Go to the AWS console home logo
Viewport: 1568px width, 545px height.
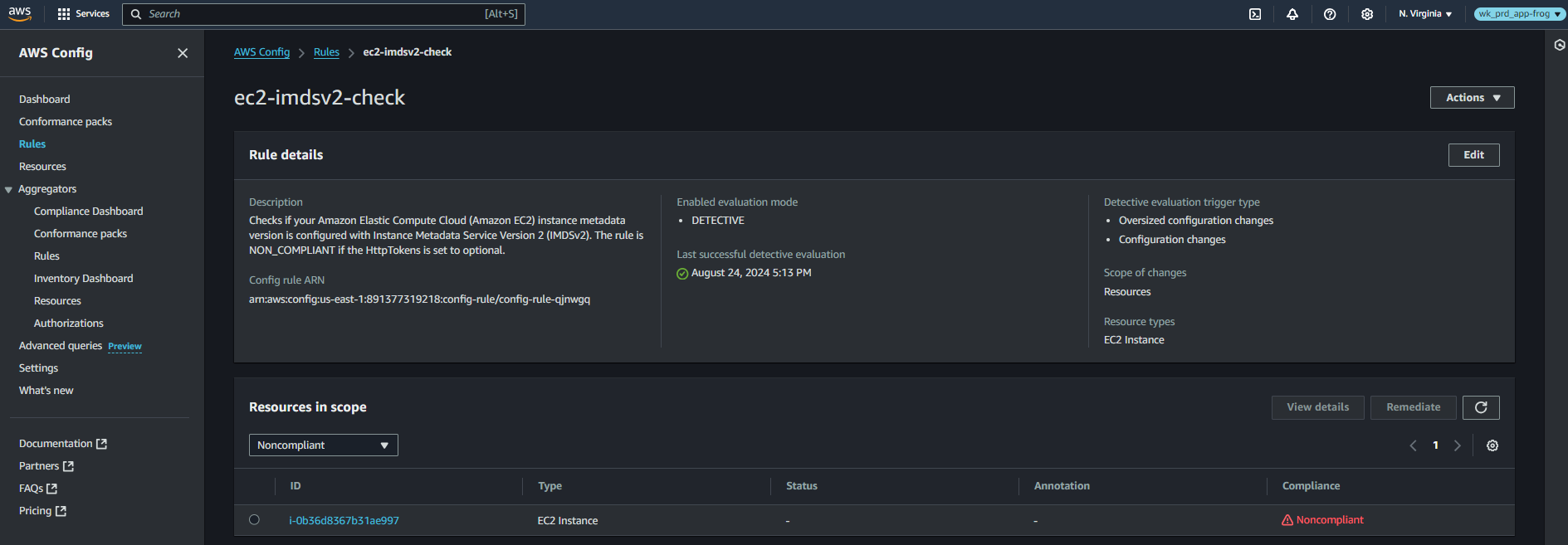[20, 13]
